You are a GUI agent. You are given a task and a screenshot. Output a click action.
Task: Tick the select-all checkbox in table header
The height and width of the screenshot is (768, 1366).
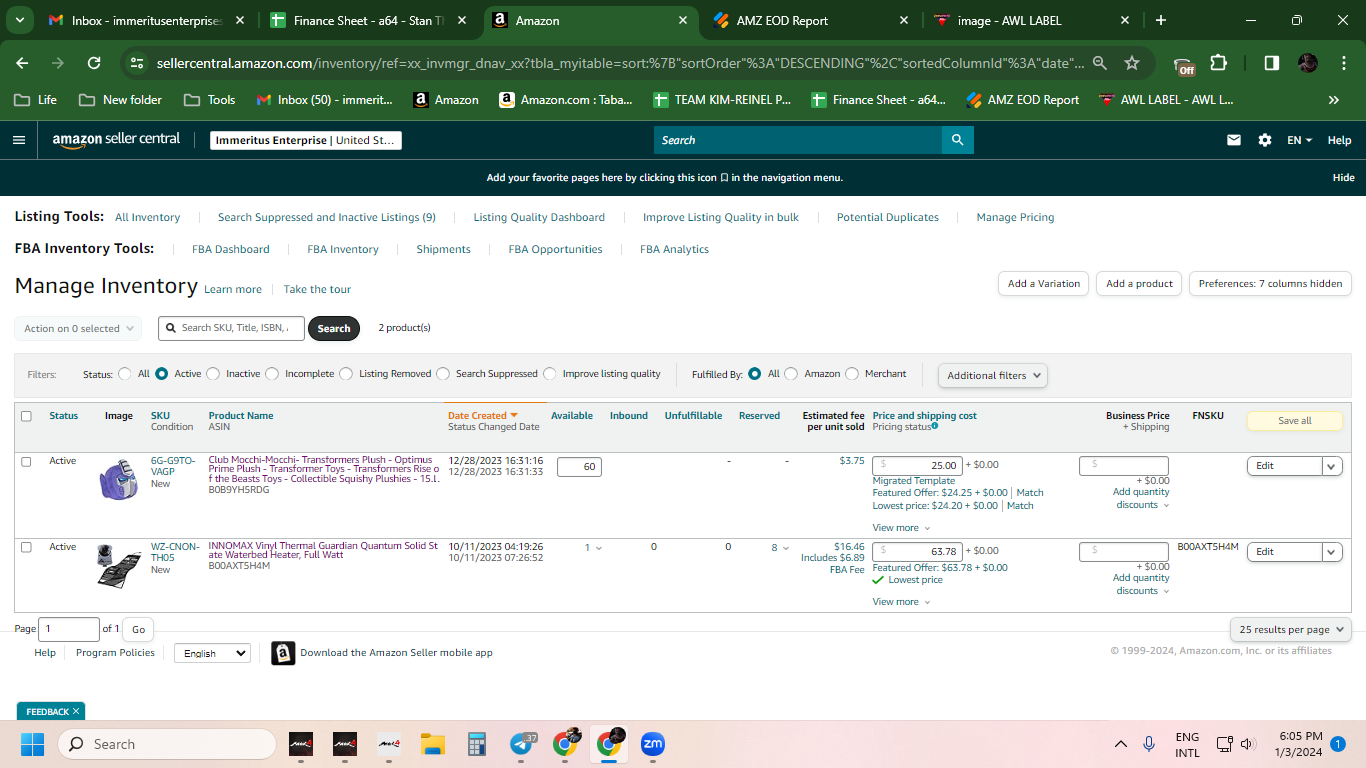pos(26,416)
